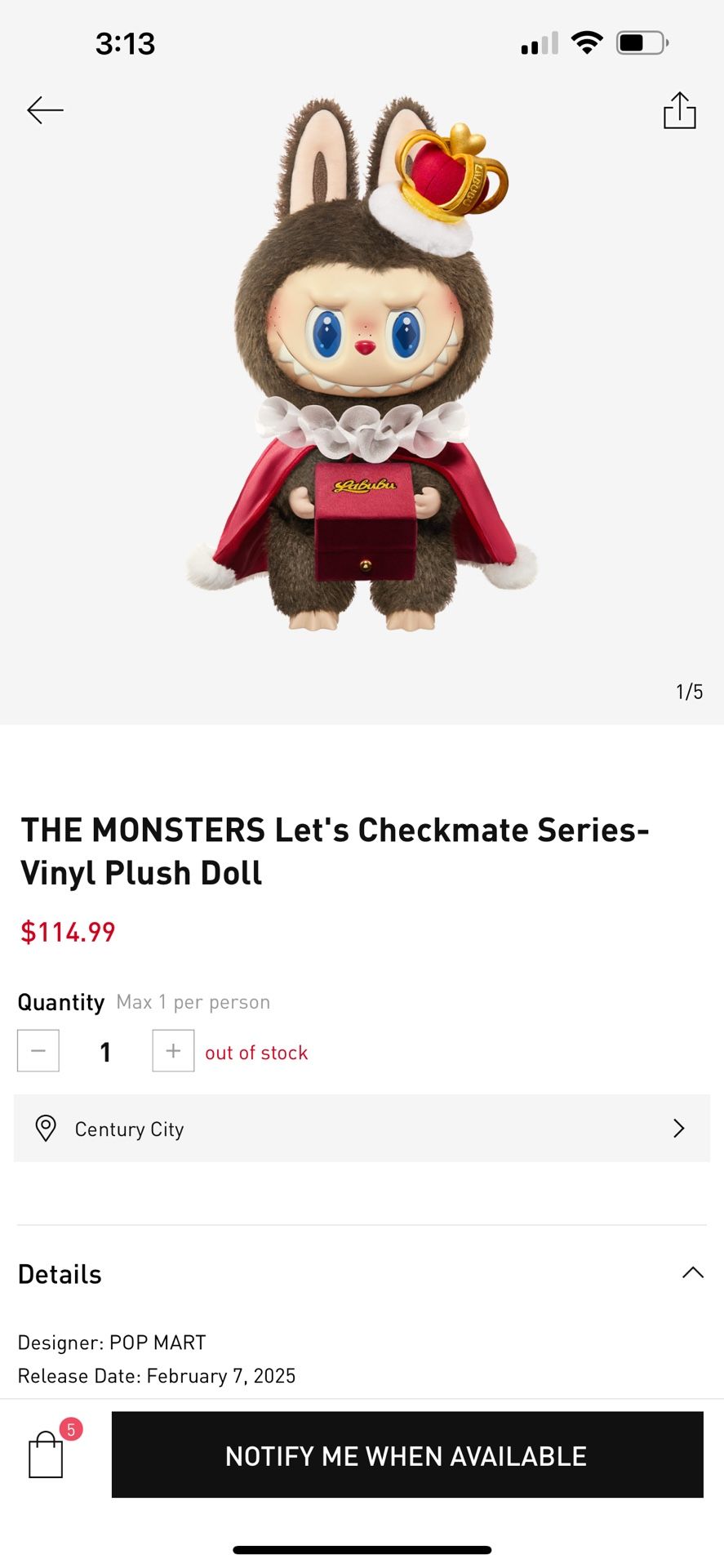724x1568 pixels.
Task: Tap the Labubu plush product image
Action: (x=362, y=367)
